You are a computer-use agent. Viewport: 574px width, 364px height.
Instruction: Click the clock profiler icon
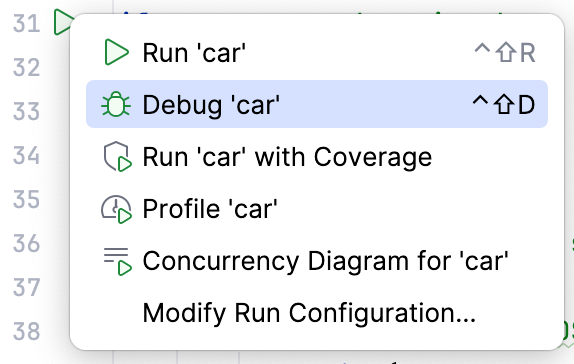pyautogui.click(x=116, y=209)
